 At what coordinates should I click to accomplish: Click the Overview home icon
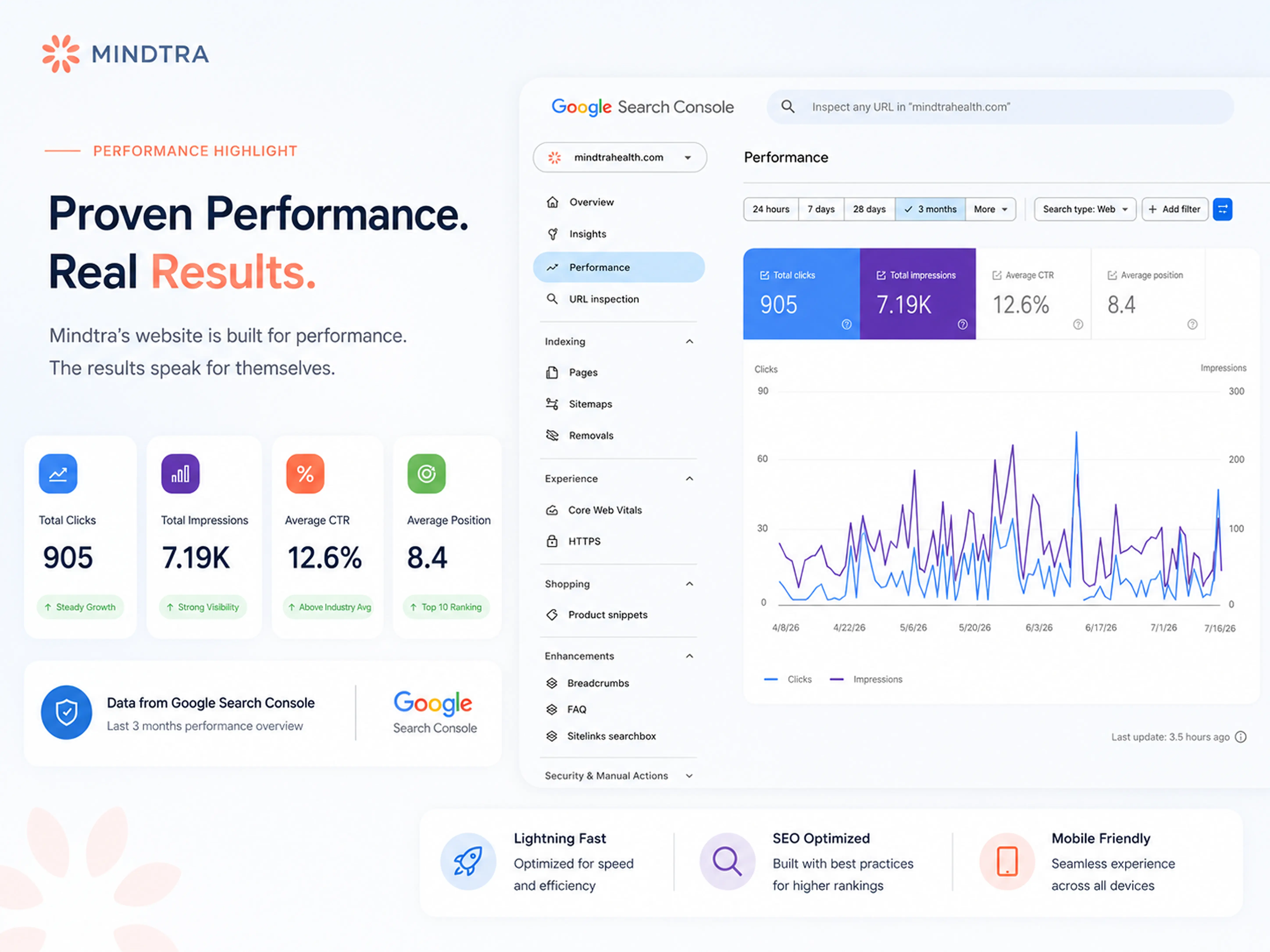pos(552,202)
